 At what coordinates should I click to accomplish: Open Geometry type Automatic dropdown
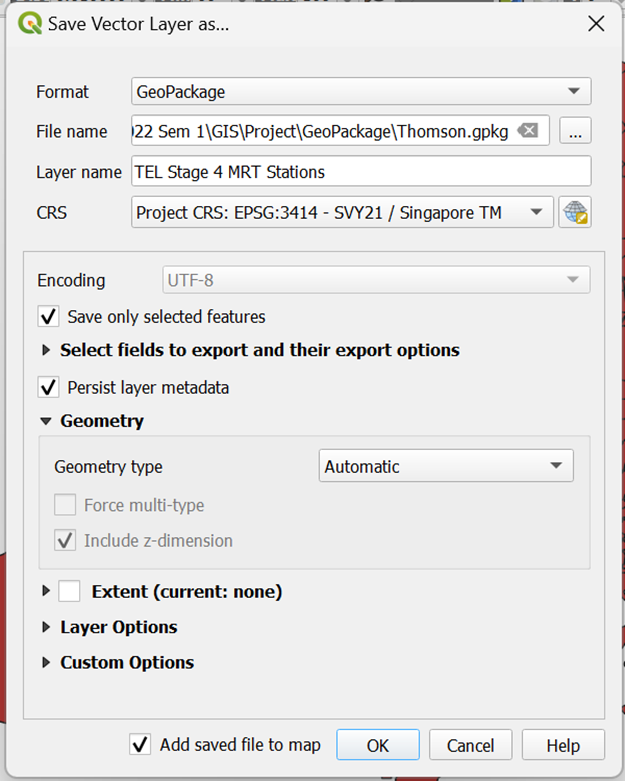pyautogui.click(x=446, y=467)
